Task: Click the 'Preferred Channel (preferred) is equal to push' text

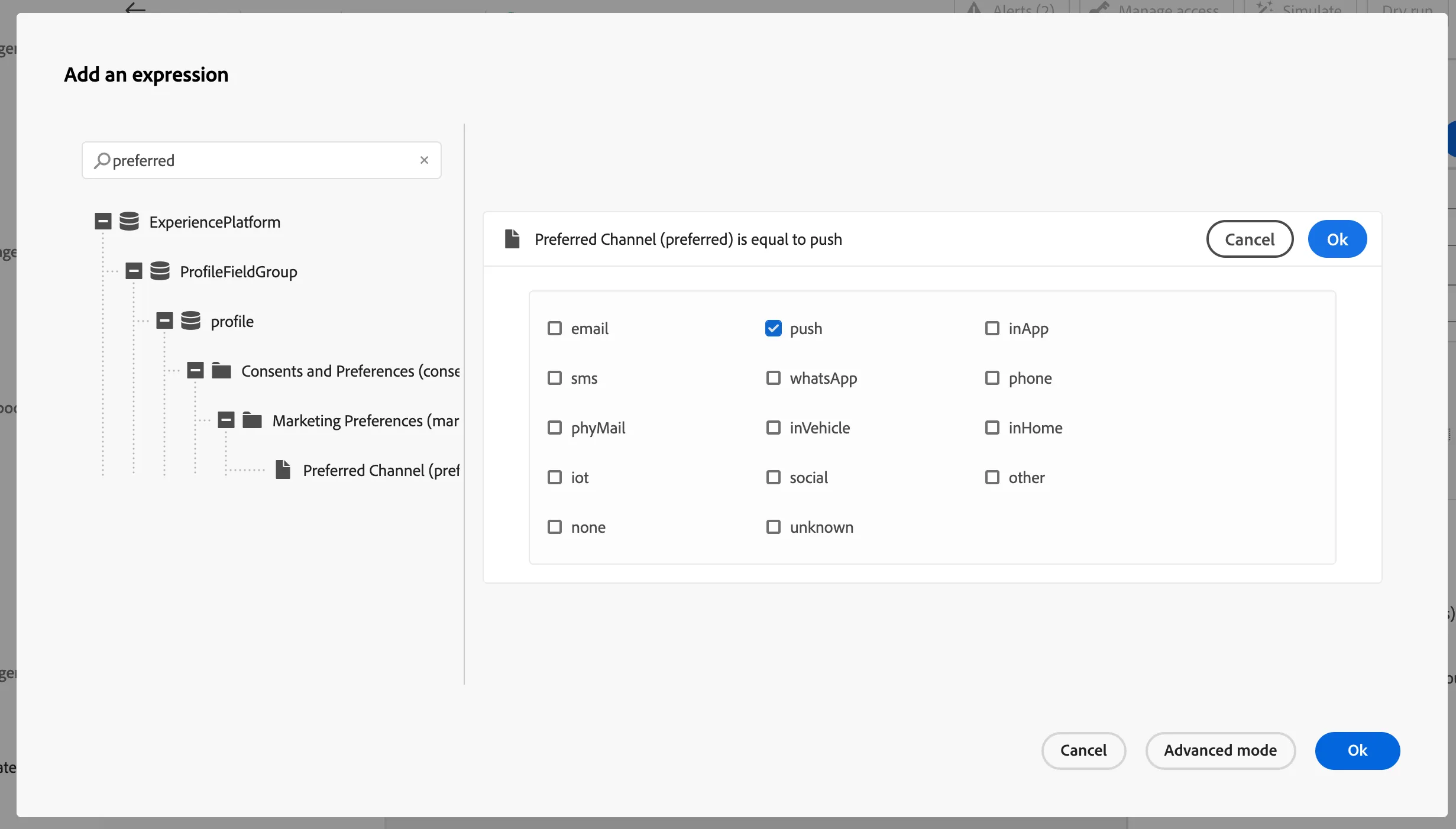Action: tap(688, 239)
